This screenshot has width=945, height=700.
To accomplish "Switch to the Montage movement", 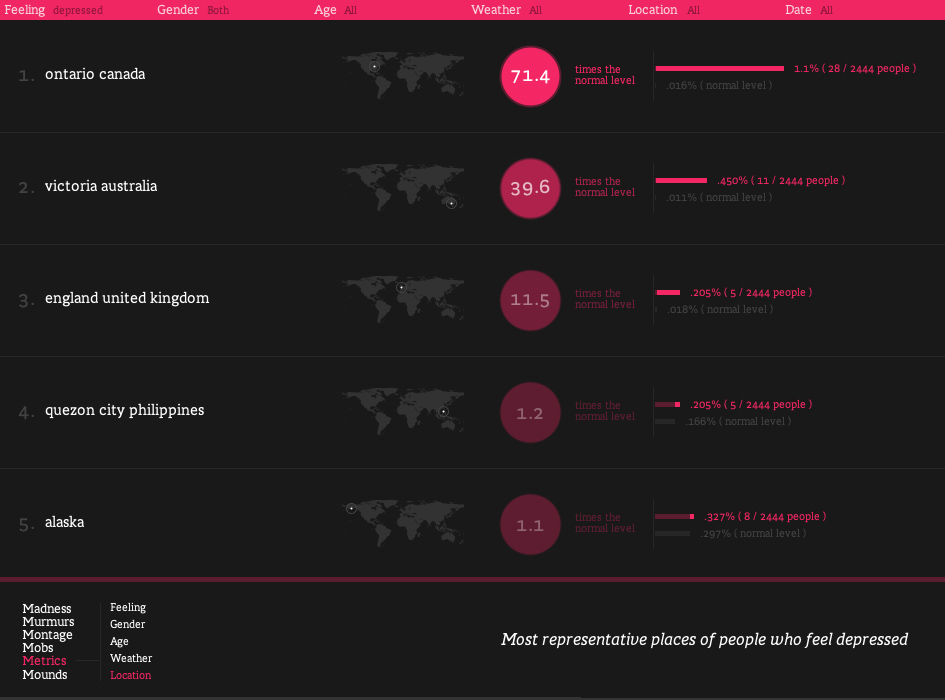I will coord(48,634).
